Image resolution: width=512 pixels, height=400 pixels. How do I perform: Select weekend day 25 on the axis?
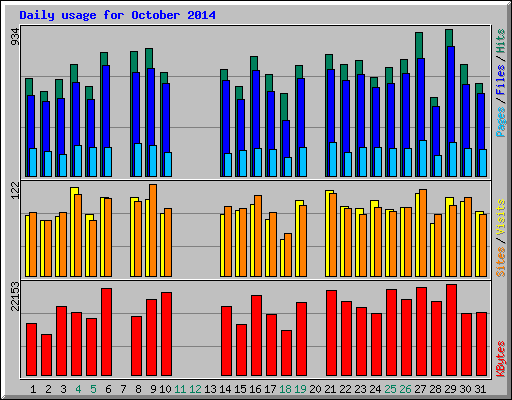[390, 389]
